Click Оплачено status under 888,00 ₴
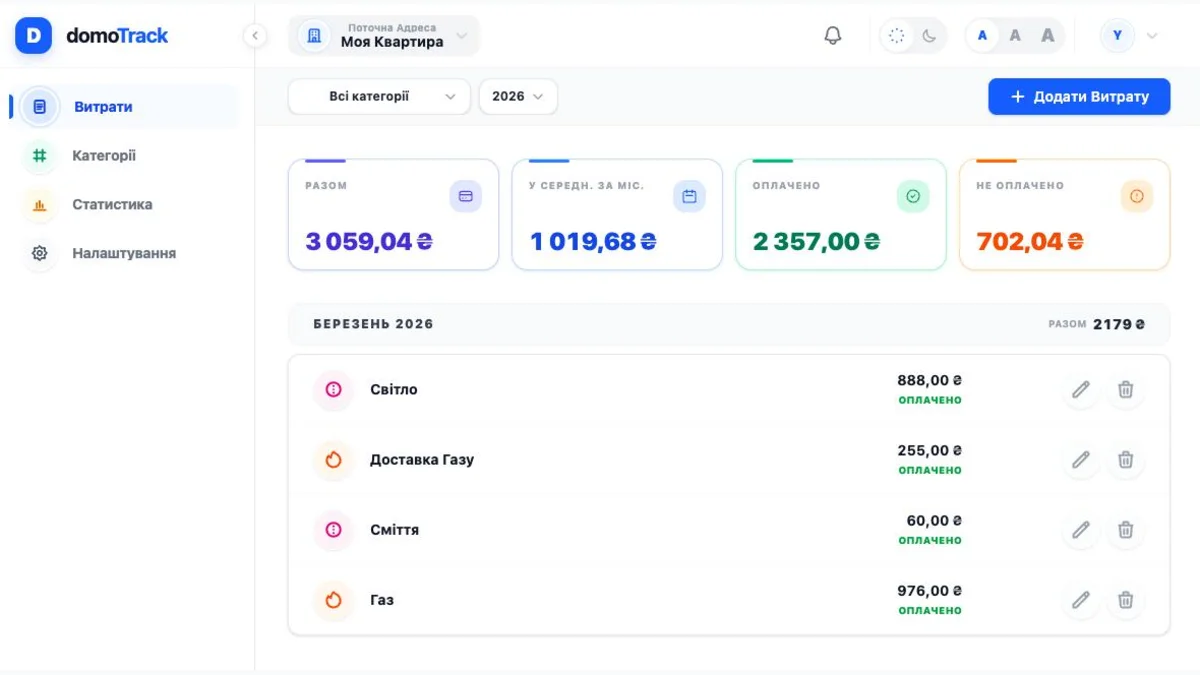 pos(930,400)
